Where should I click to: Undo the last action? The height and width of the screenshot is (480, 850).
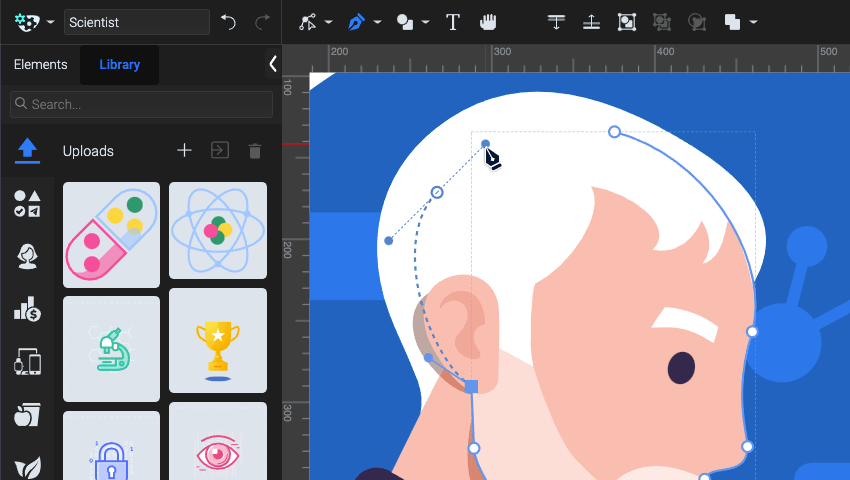[228, 22]
